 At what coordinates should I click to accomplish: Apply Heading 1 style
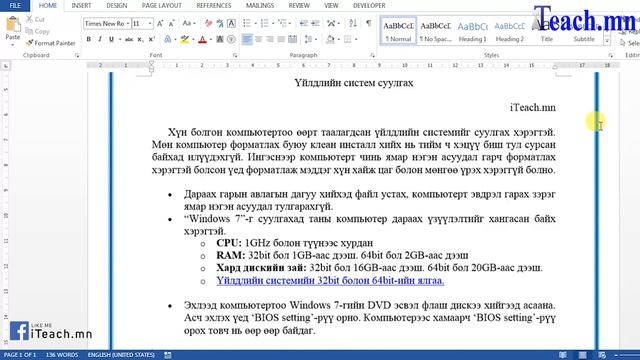(473, 31)
